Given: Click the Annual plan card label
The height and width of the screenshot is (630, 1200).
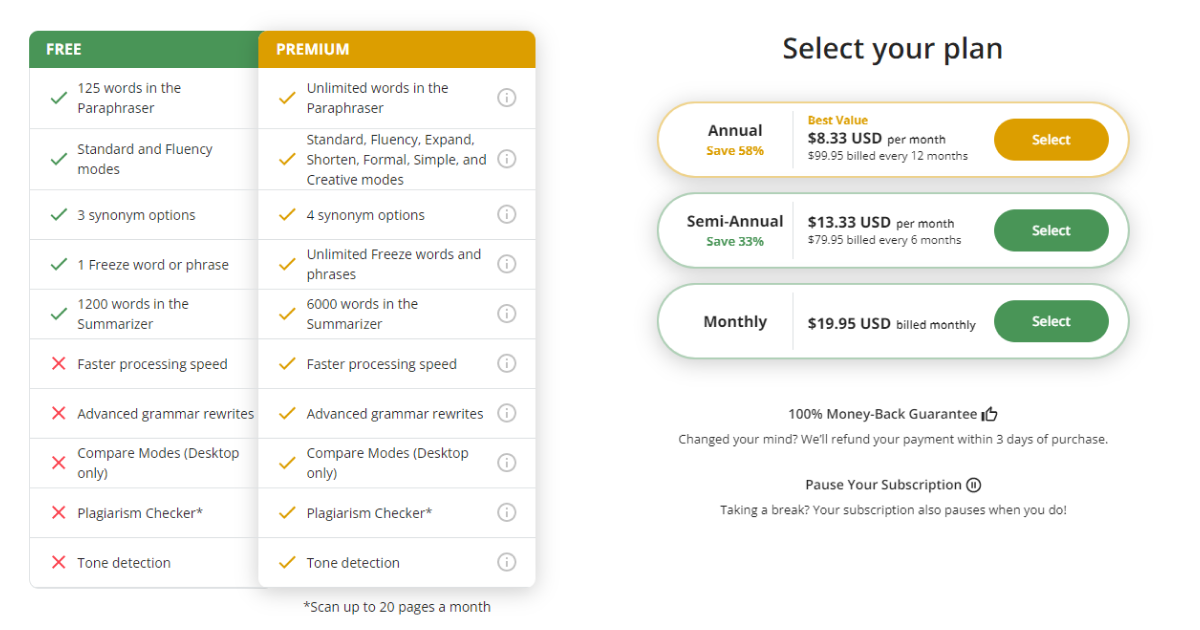Looking at the screenshot, I should (735, 131).
